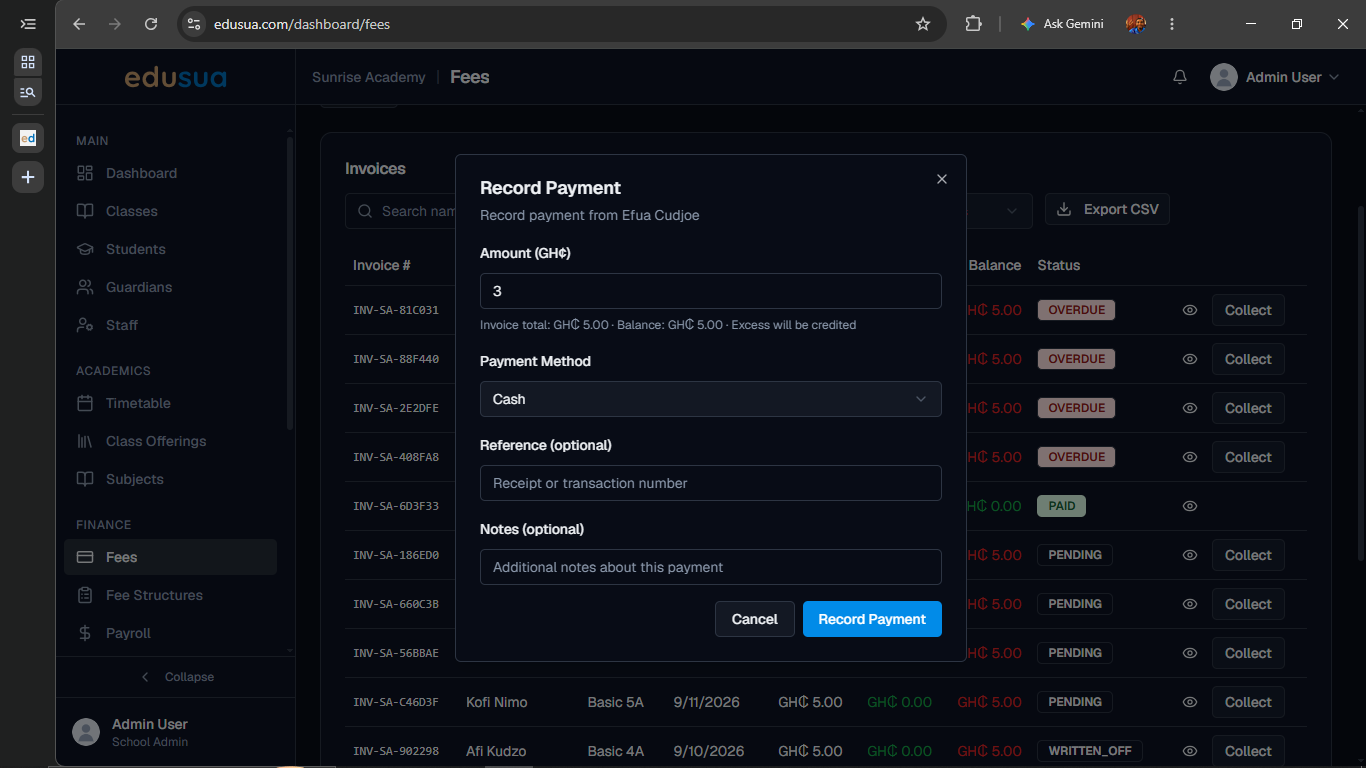1366x768 pixels.
Task: Click Ask Gemini in the toolbar
Action: click(1062, 24)
